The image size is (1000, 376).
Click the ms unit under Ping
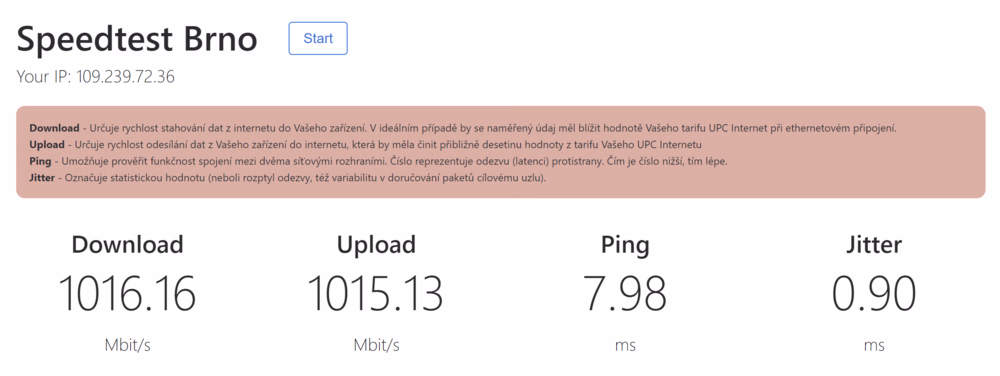(625, 347)
